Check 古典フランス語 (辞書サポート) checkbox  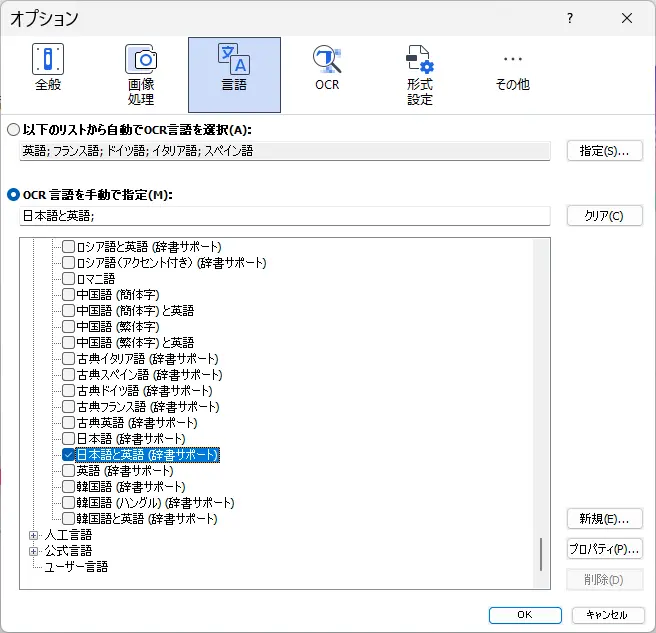(x=68, y=407)
